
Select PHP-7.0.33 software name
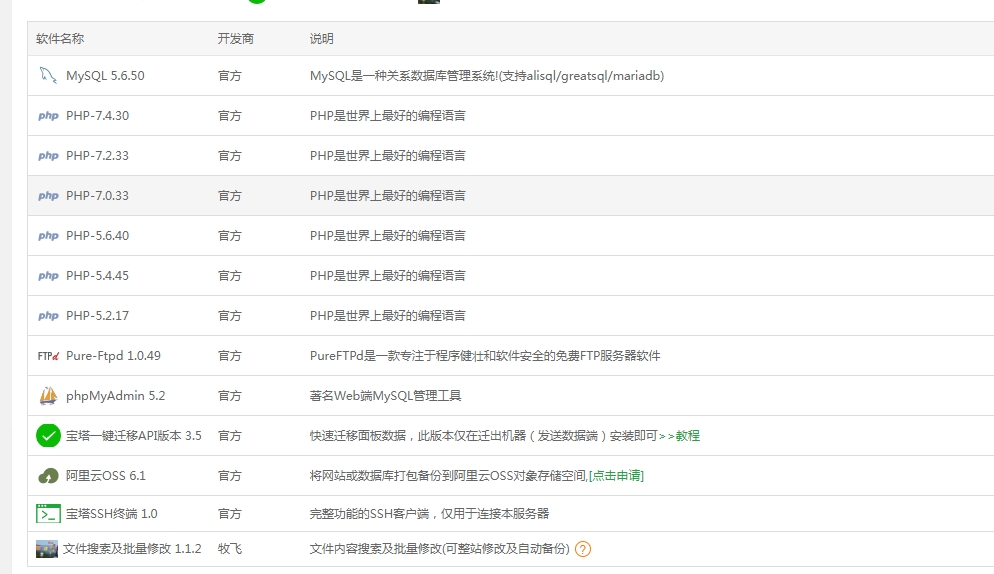[97, 195]
